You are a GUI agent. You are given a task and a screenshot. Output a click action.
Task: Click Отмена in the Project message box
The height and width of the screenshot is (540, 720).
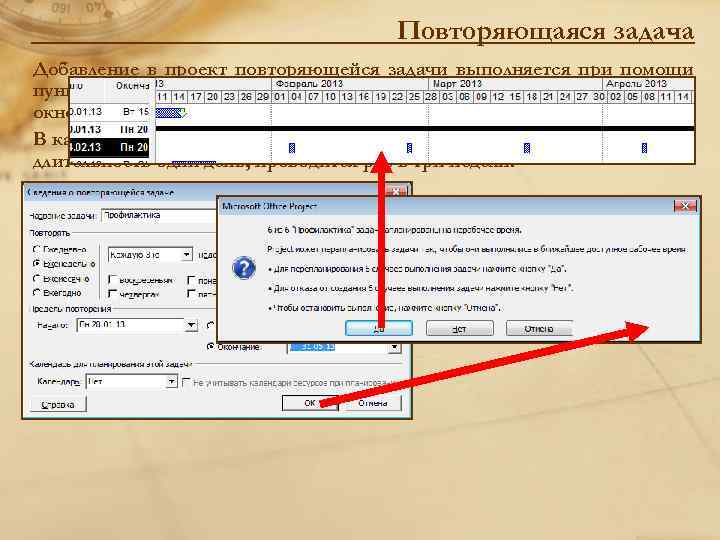539,329
